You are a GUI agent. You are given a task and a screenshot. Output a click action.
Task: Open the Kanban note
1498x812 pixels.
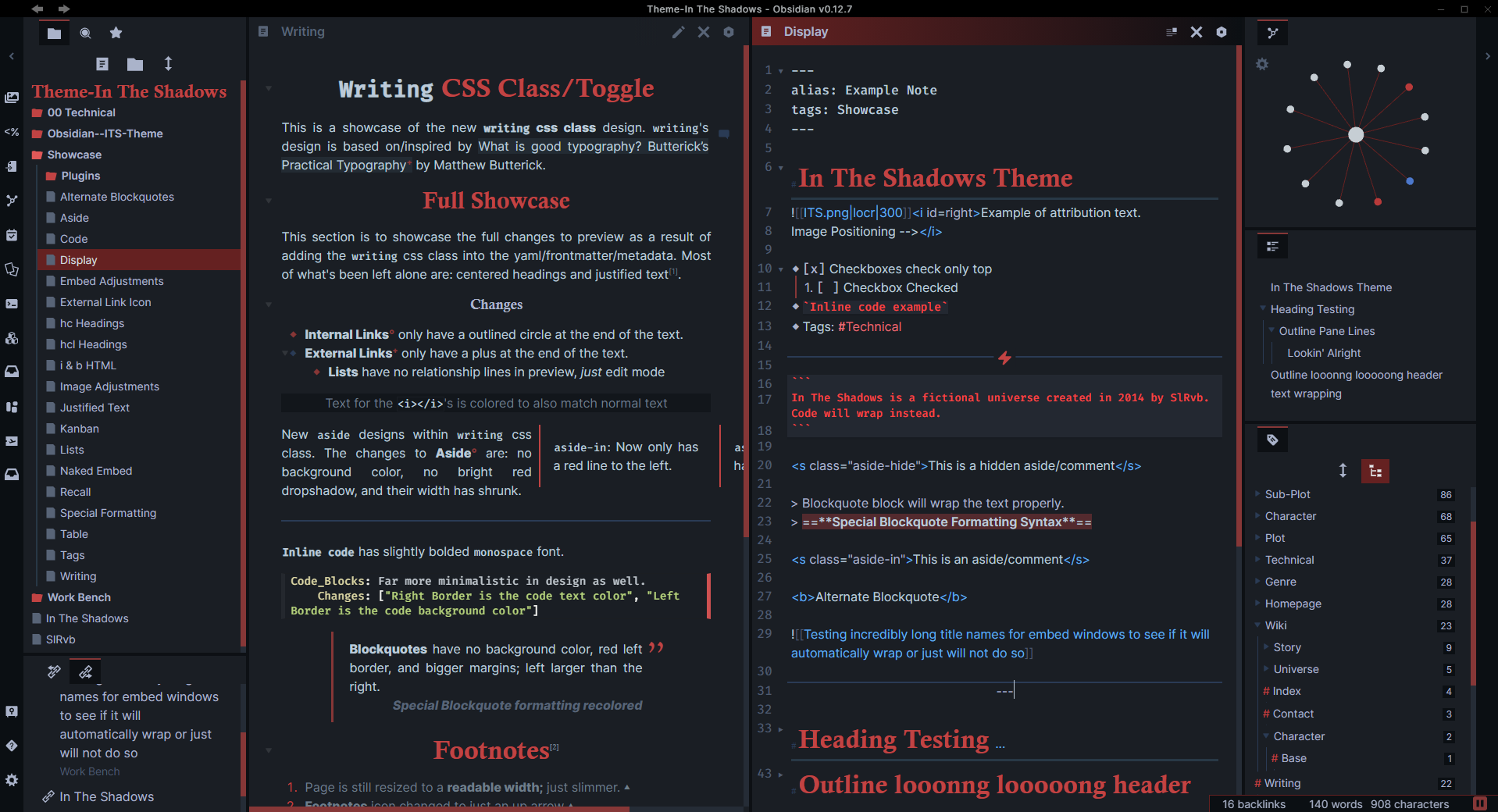click(80, 429)
